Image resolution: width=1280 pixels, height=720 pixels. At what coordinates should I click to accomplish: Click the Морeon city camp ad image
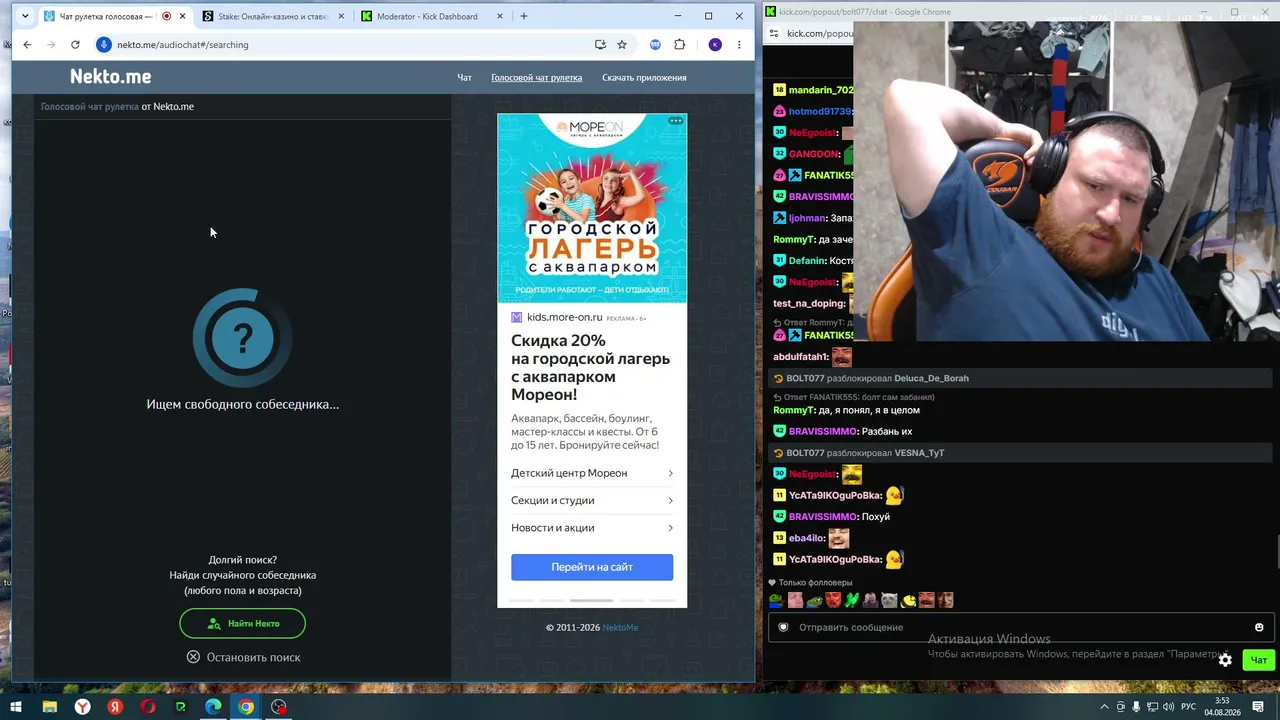[x=592, y=208]
